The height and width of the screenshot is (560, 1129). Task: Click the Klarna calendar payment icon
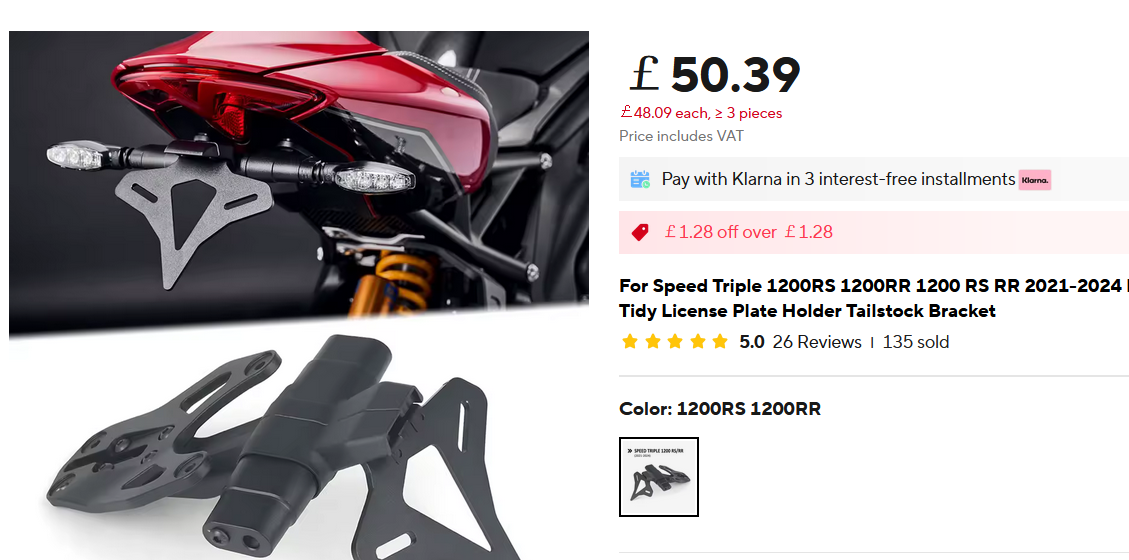[640, 179]
